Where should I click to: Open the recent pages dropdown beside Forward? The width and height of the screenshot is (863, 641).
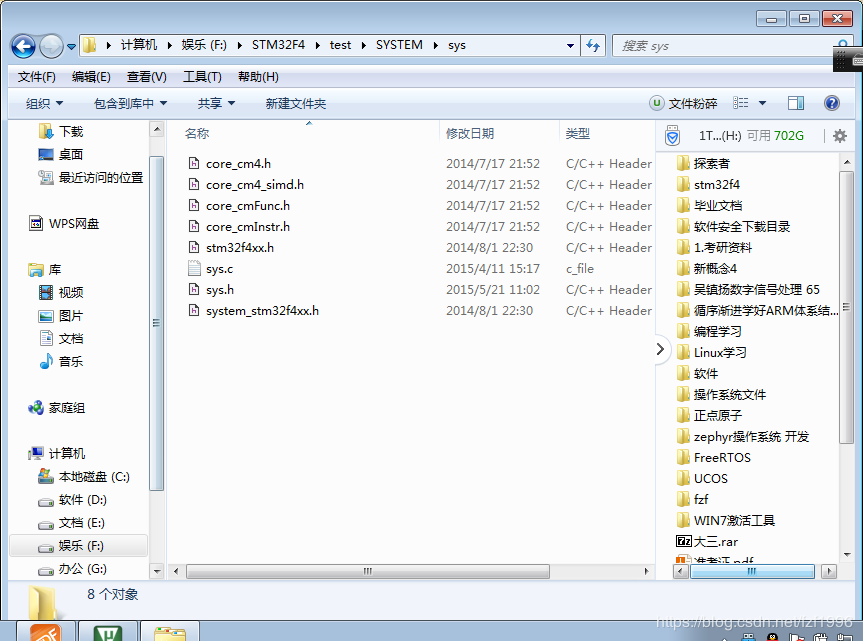pos(72,47)
